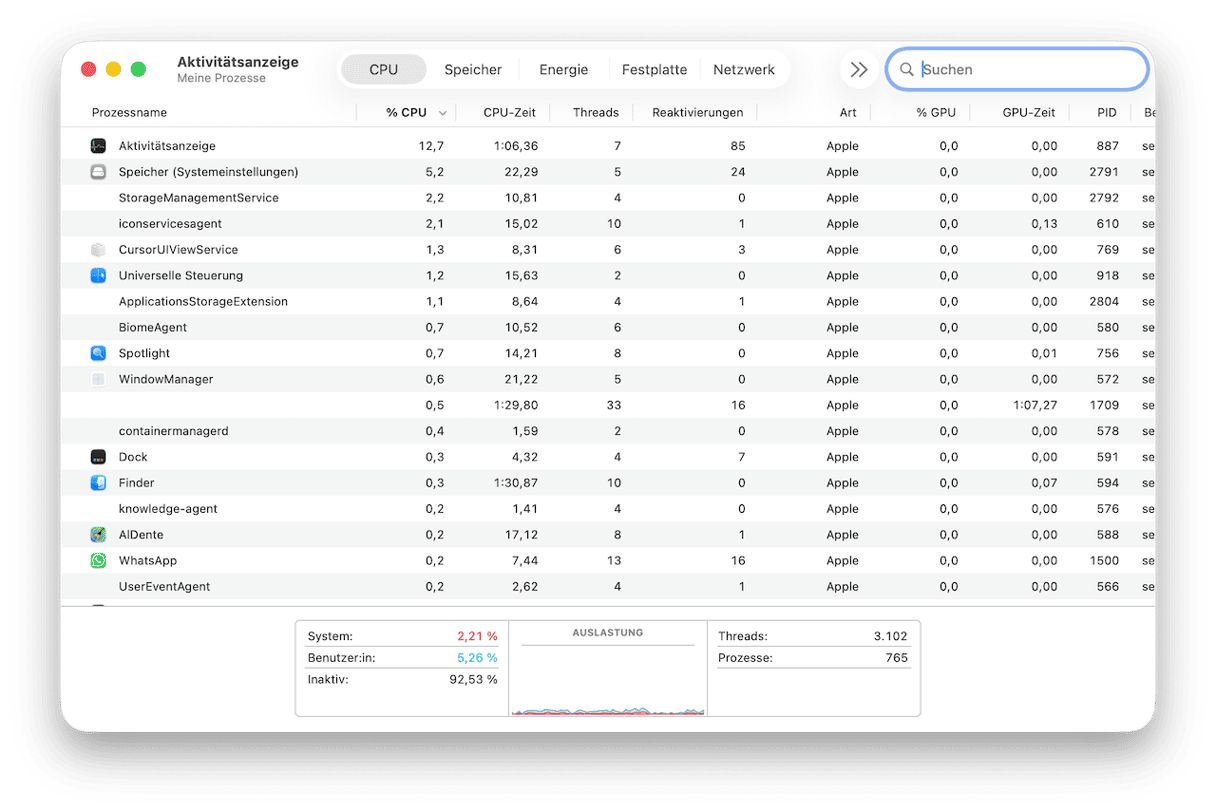1216x812 pixels.
Task: Select the Speicher (Systemeinstellungen) drive icon
Action: tap(98, 172)
